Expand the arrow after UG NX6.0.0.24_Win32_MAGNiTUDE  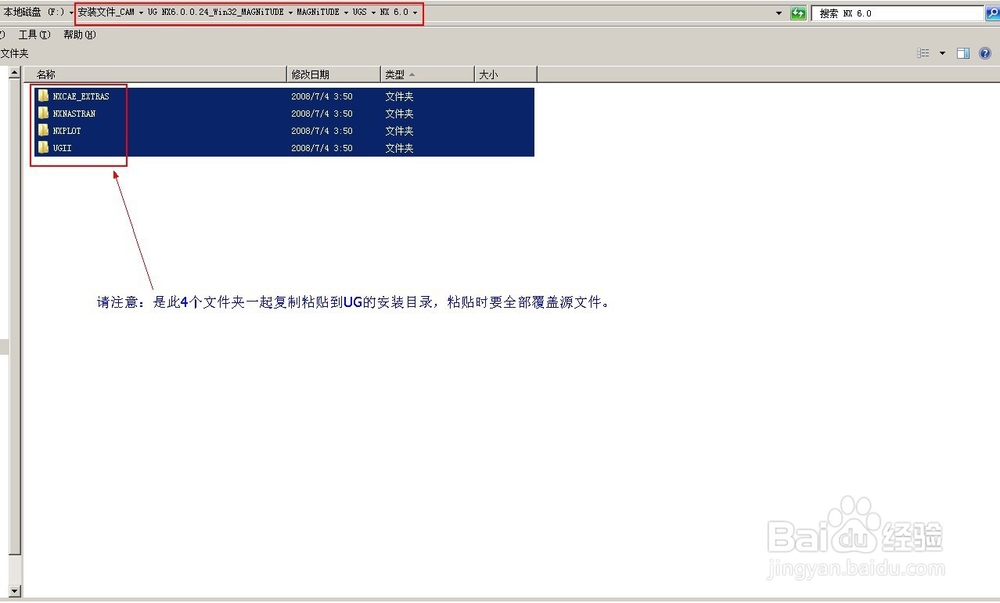tap(290, 13)
